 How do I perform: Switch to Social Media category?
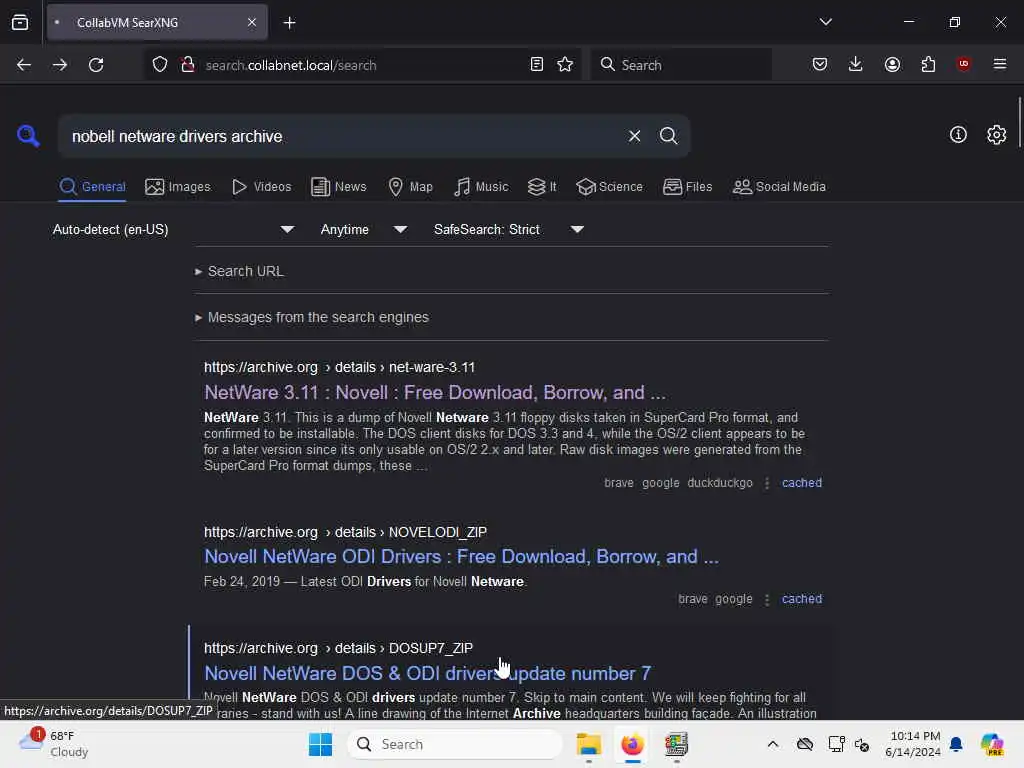point(779,187)
